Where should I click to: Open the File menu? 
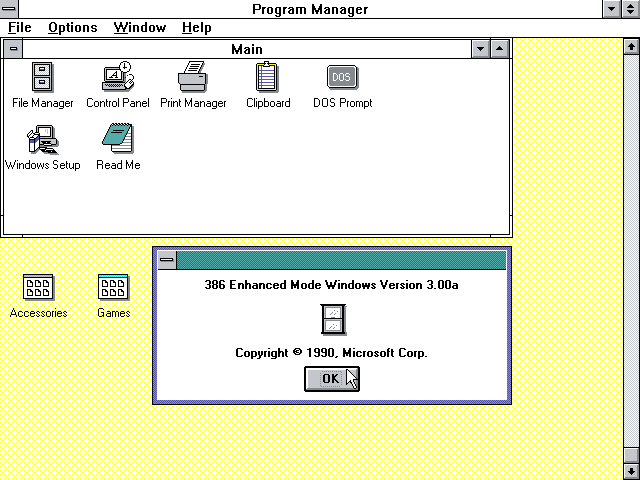pyautogui.click(x=20, y=28)
